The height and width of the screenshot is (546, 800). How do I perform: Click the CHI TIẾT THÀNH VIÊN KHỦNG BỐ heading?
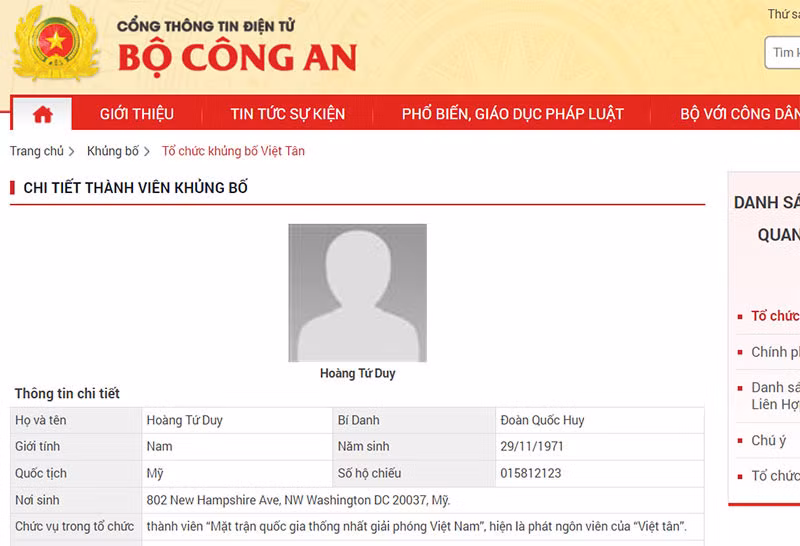(136, 188)
